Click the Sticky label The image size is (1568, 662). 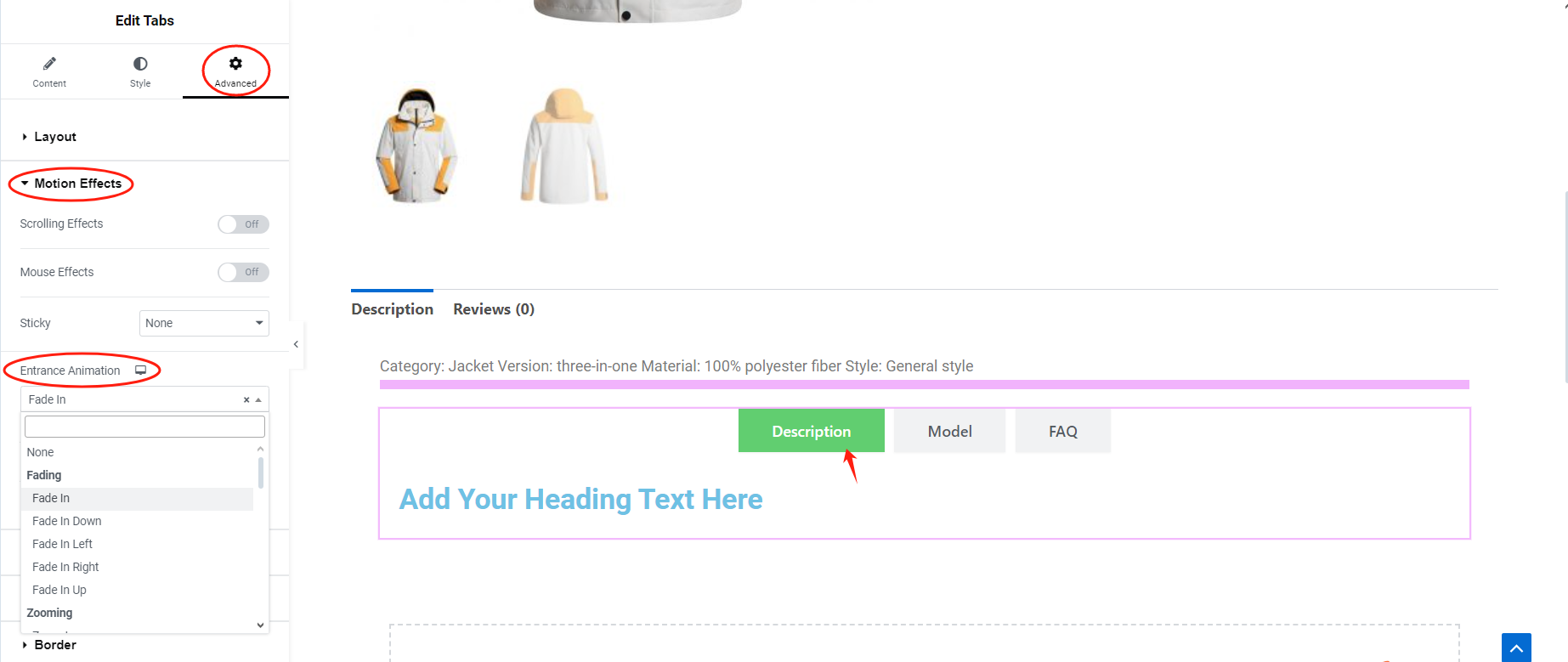click(35, 323)
